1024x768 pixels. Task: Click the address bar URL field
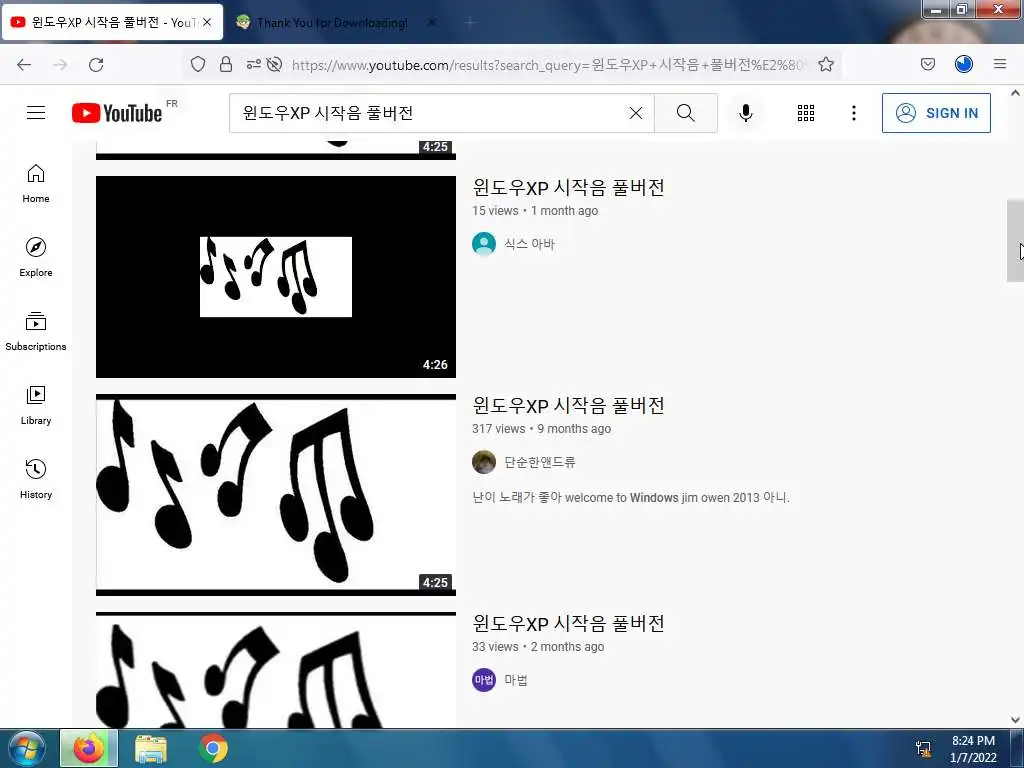coord(549,64)
